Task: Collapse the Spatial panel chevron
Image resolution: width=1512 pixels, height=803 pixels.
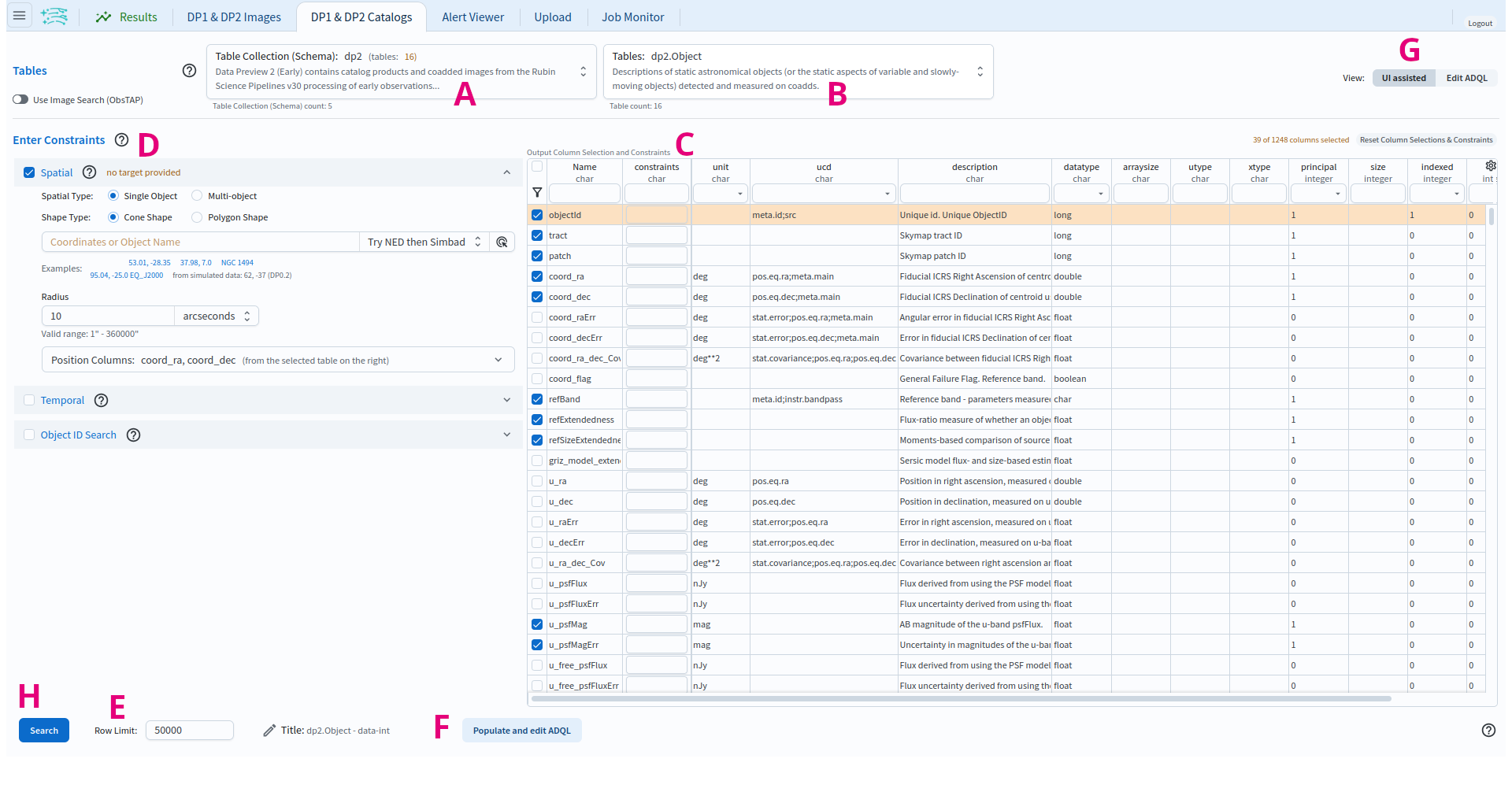Action: [x=506, y=172]
